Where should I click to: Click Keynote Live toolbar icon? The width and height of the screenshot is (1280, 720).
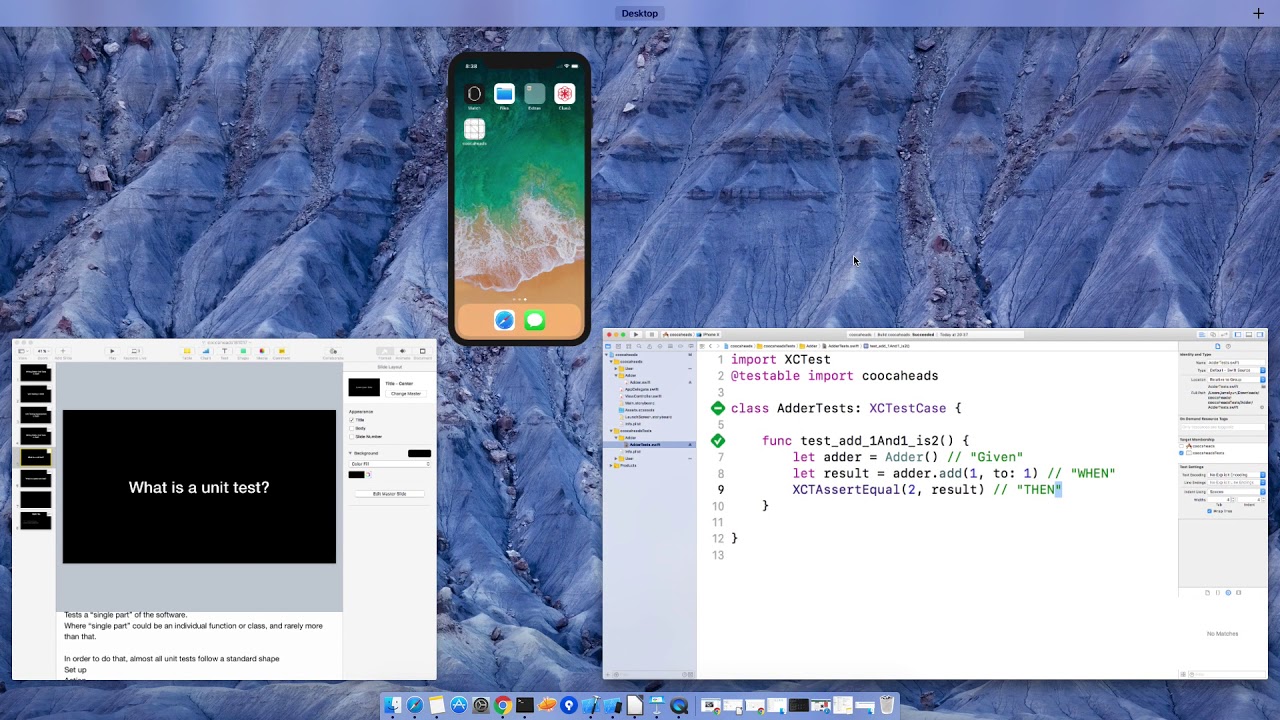tap(135, 351)
